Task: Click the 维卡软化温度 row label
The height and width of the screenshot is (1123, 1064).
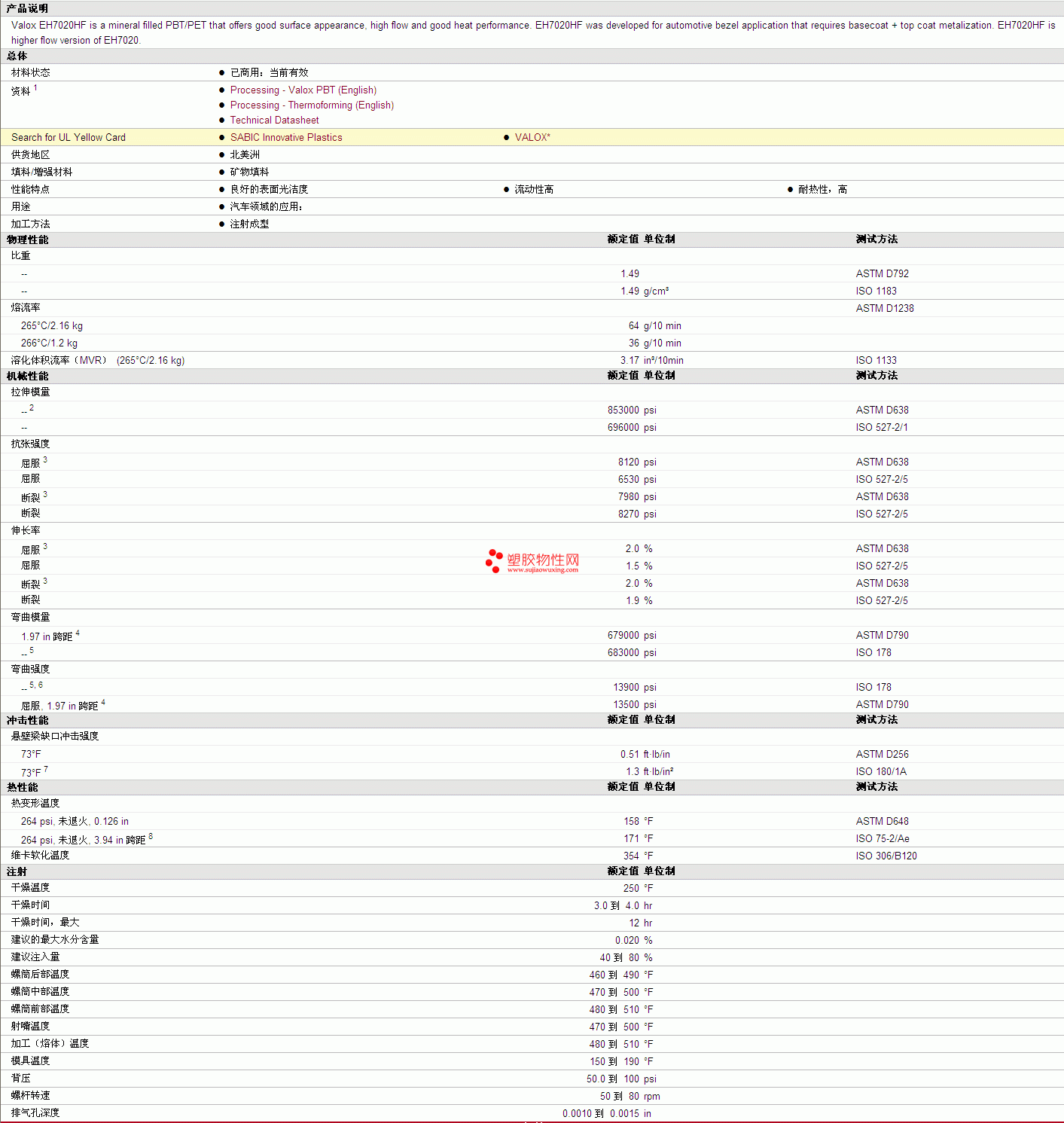Action: coord(40,855)
